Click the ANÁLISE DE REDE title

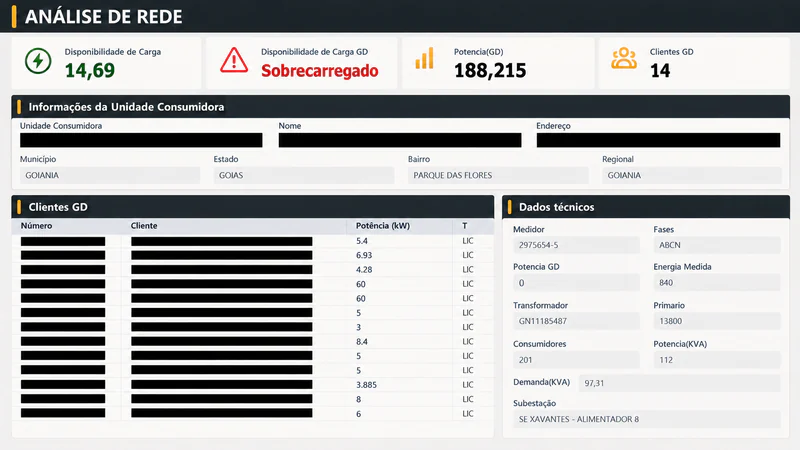click(x=104, y=17)
